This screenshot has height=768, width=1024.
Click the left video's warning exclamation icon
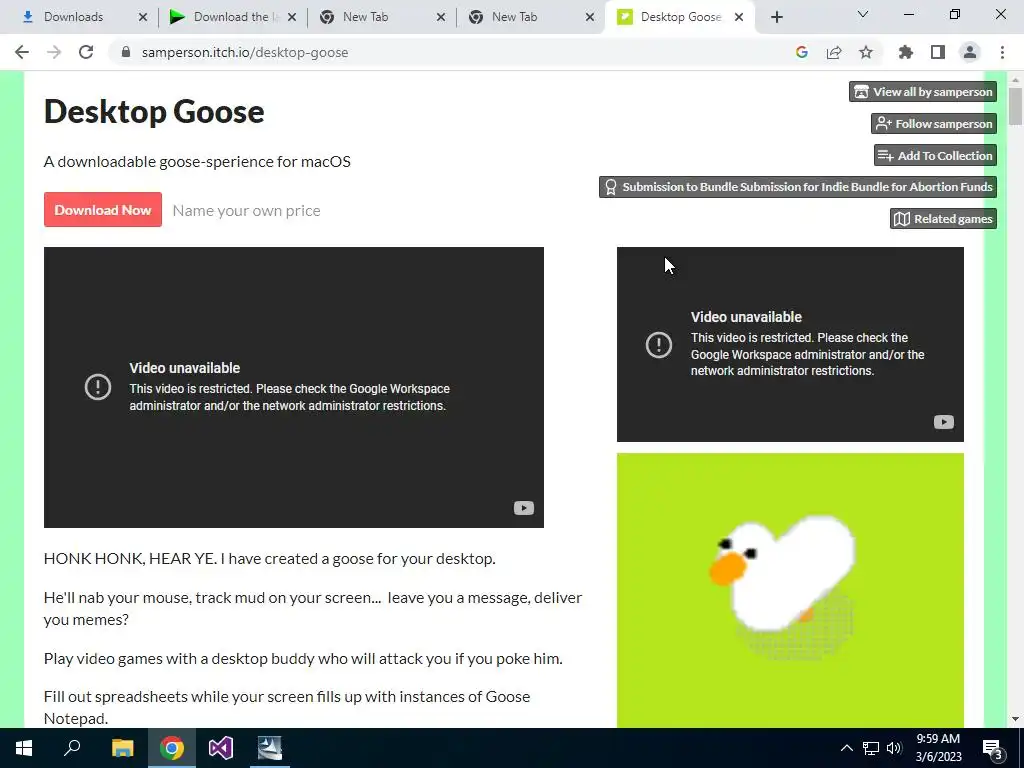[x=98, y=387]
